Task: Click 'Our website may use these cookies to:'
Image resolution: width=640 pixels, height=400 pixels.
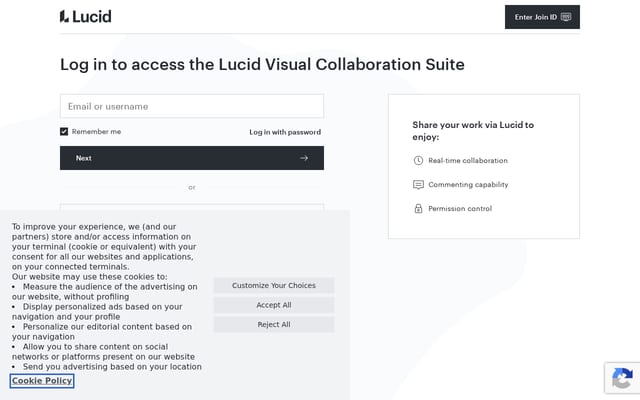Action: click(x=89, y=277)
